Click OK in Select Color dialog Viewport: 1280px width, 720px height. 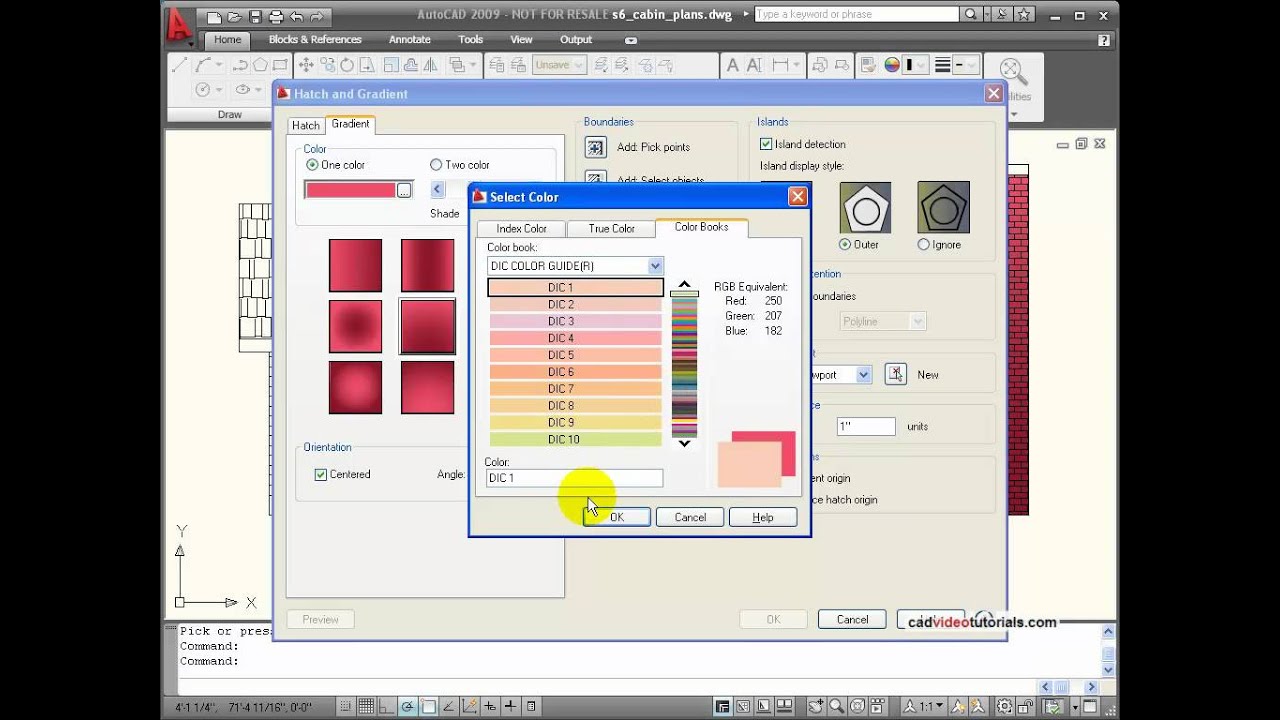(616, 517)
